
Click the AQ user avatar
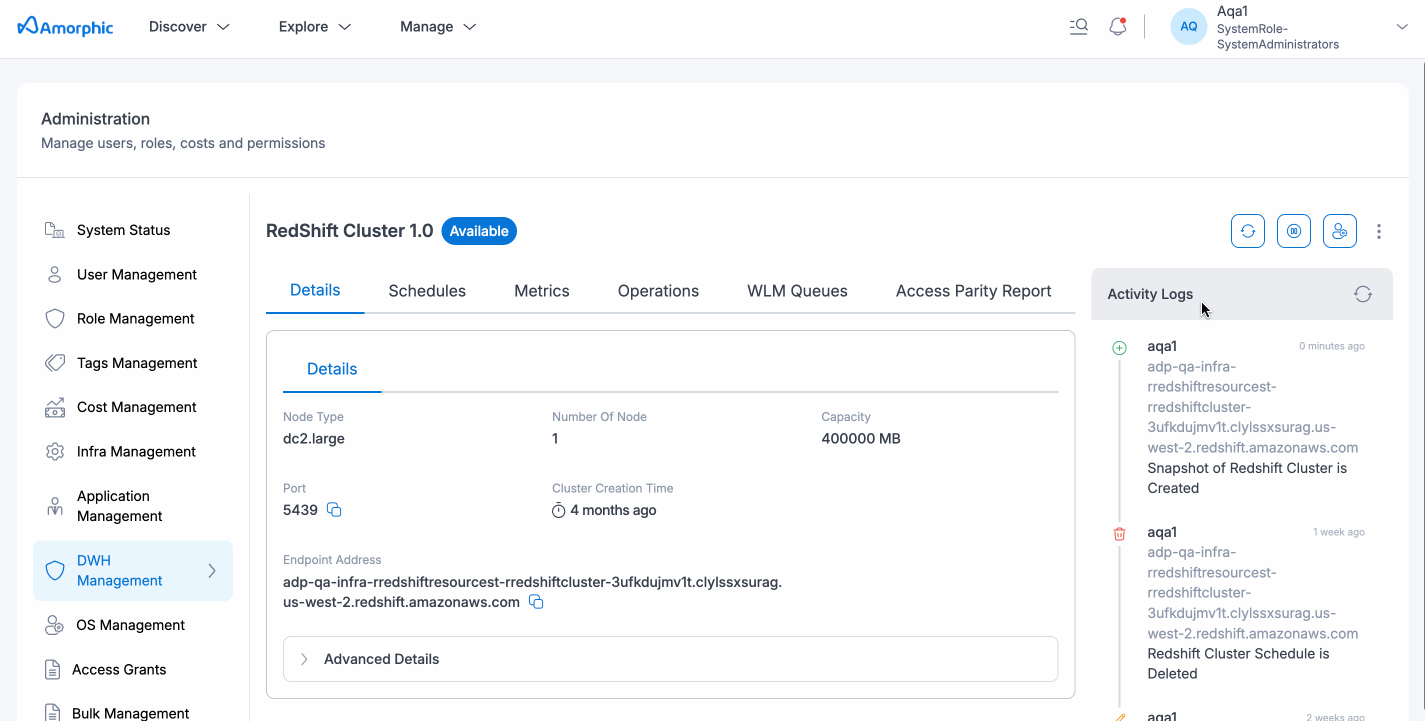click(x=1189, y=27)
